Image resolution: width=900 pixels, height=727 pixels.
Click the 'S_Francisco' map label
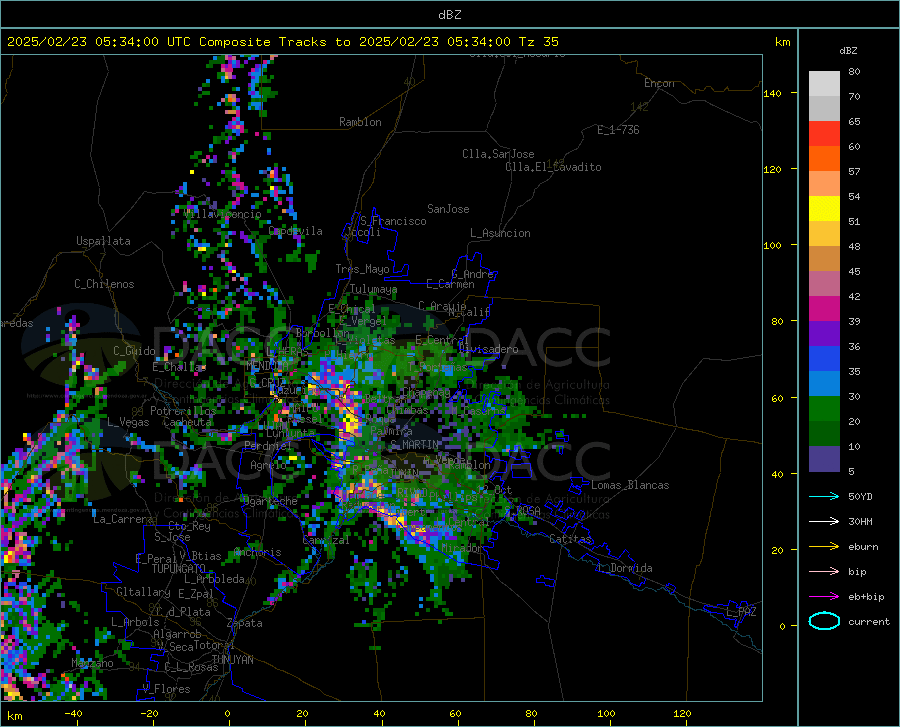coord(393,221)
